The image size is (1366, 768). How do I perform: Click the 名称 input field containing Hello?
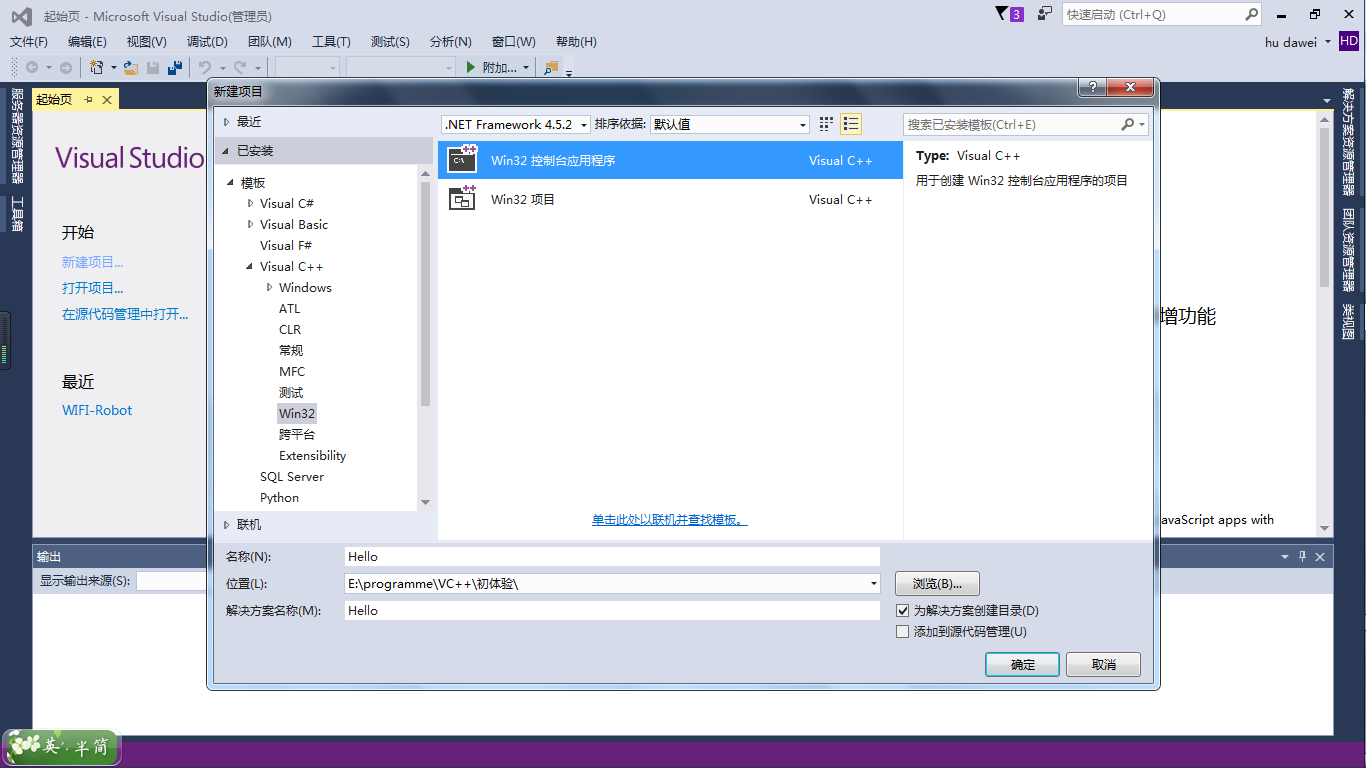(x=612, y=556)
